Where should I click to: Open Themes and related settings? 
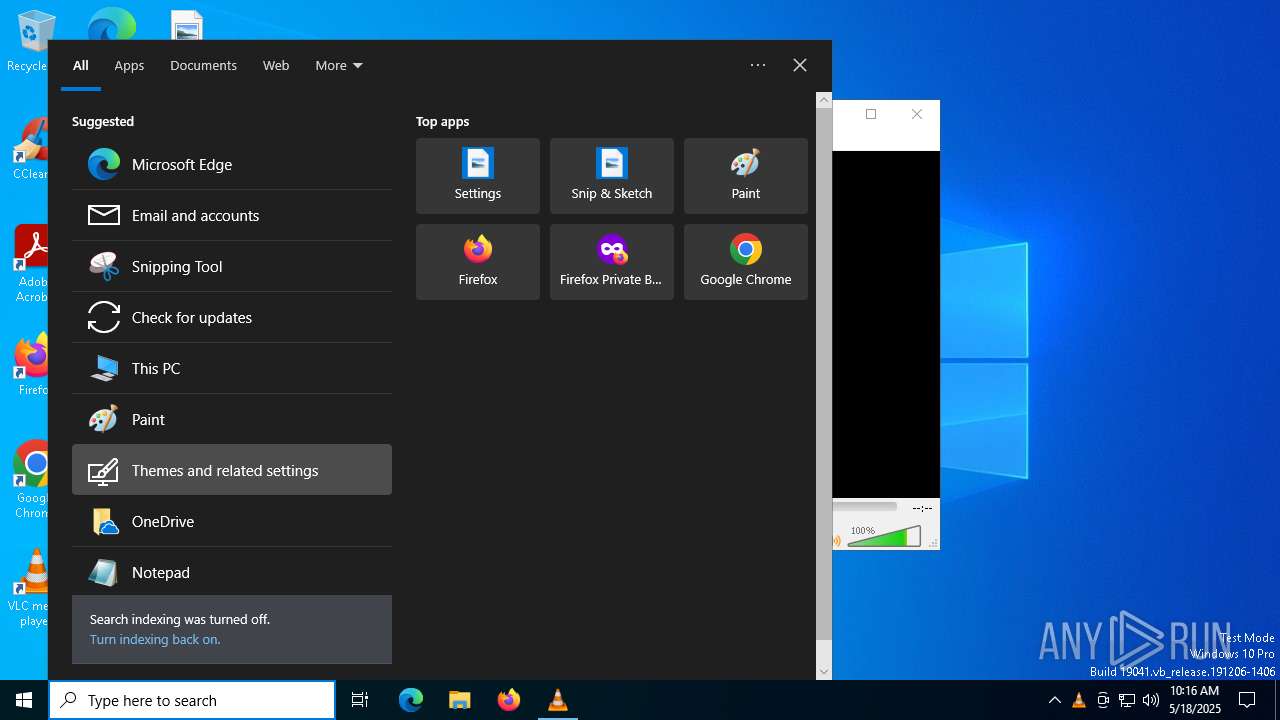[232, 470]
